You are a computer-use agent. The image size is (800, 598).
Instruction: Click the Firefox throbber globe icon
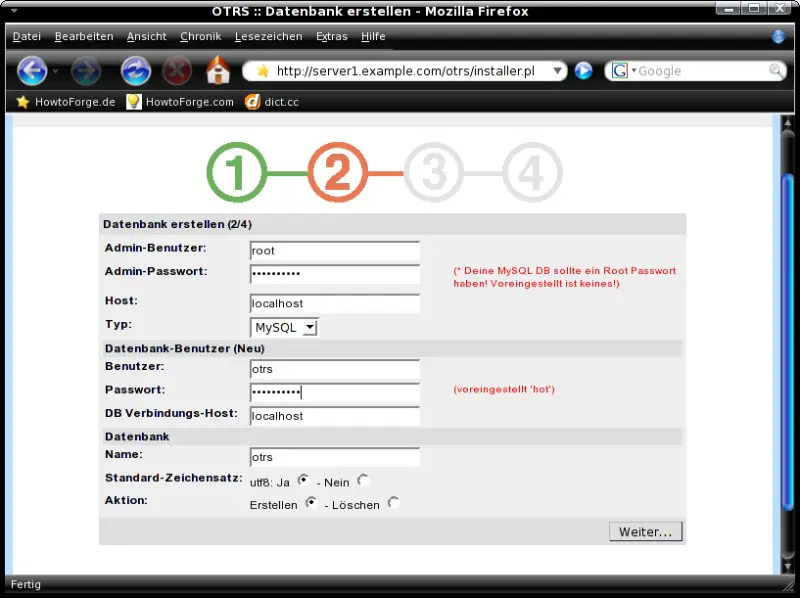[x=778, y=37]
